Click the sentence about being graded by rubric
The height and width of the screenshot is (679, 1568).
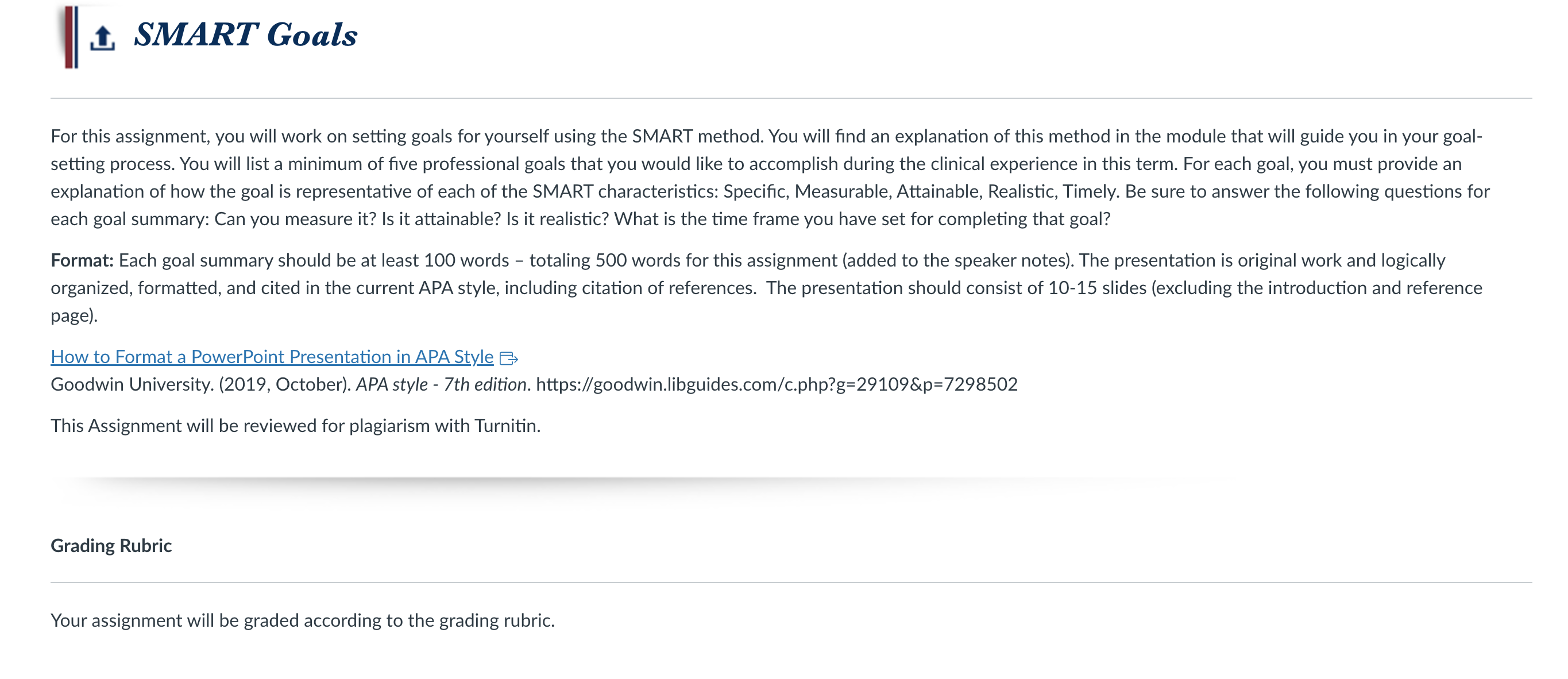[x=303, y=620]
